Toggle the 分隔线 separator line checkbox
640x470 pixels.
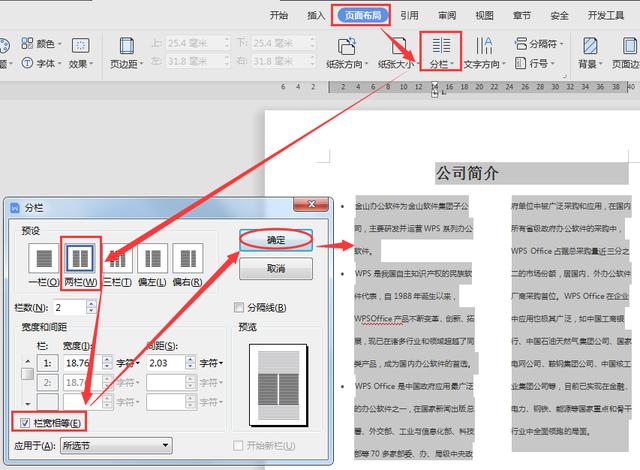point(239,307)
